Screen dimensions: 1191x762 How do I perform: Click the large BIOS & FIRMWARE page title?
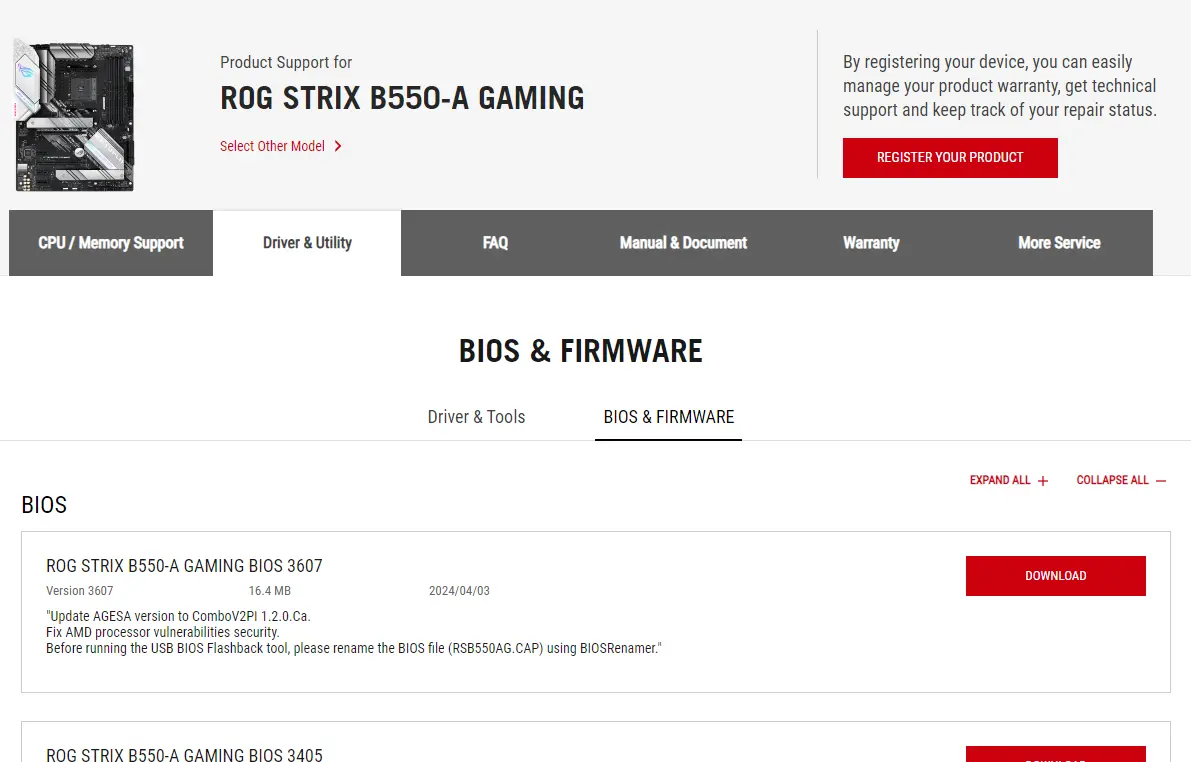click(x=581, y=351)
